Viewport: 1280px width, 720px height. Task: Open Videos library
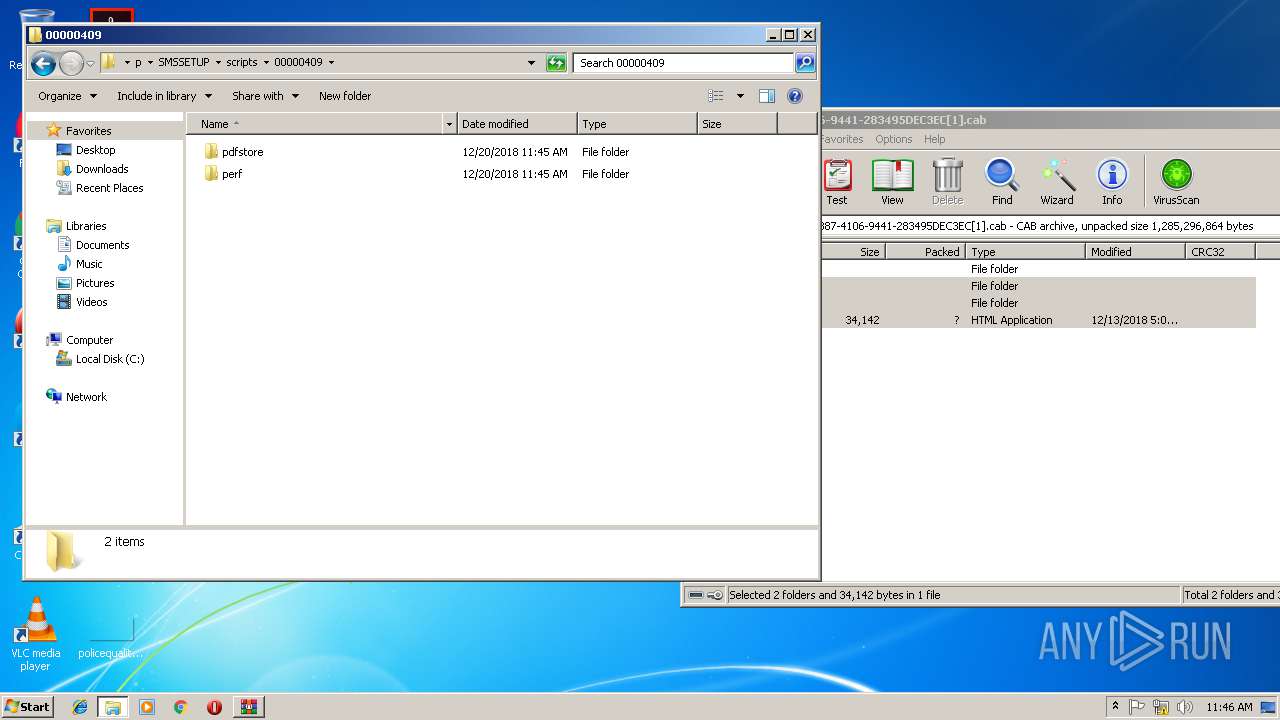(x=91, y=302)
